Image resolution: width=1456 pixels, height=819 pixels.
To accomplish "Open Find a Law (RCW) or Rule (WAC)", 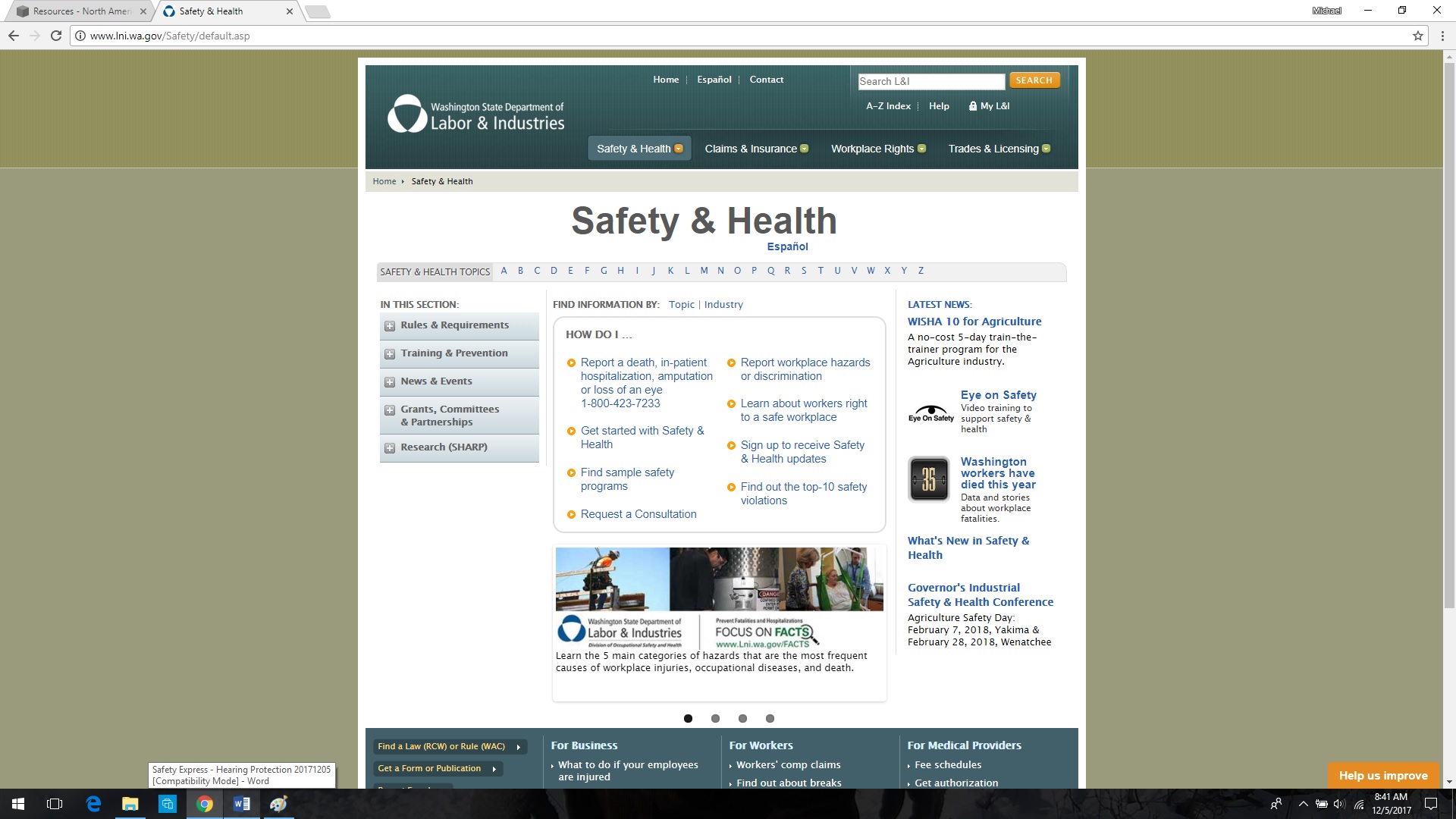I will coord(450,747).
